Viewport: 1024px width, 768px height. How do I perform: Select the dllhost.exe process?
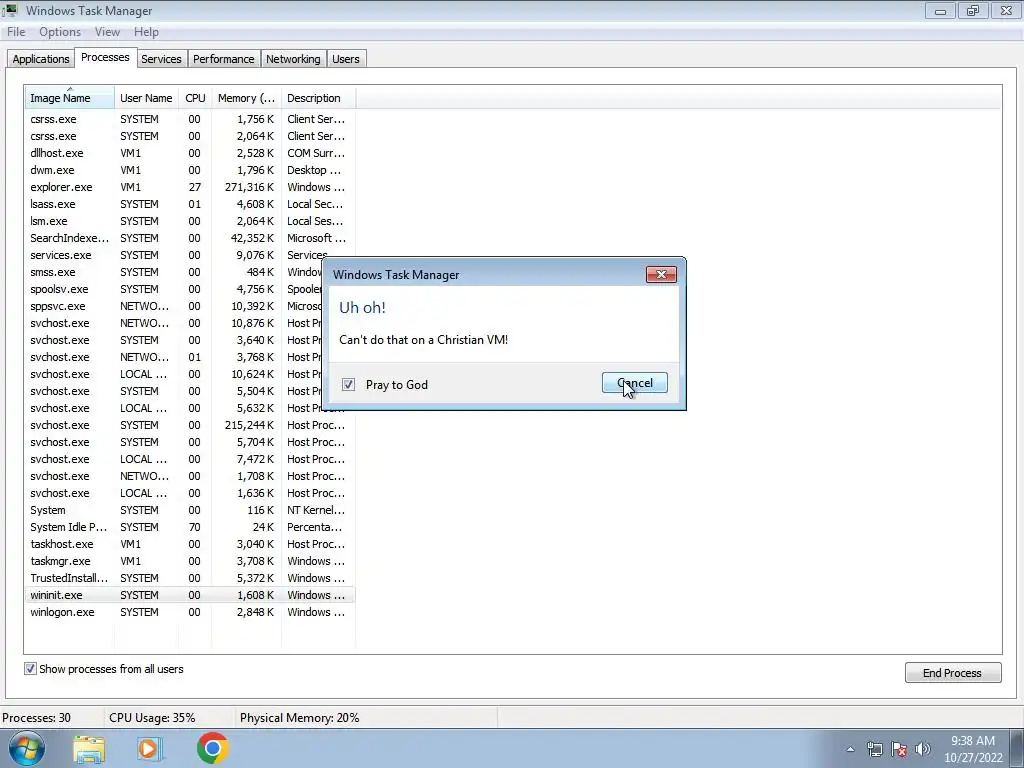pyautogui.click(x=190, y=153)
